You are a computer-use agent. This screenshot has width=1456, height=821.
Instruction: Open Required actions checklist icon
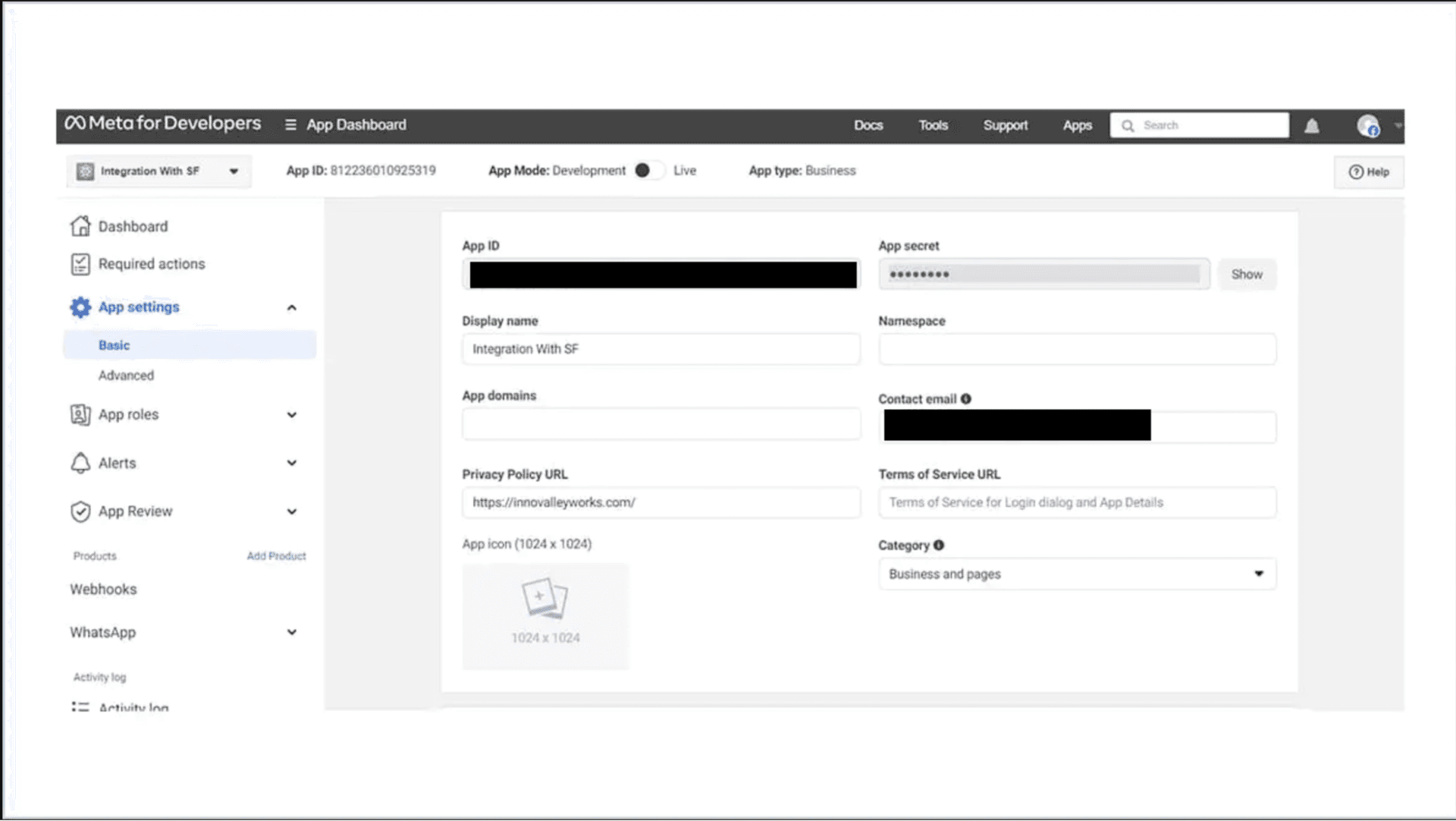click(80, 264)
